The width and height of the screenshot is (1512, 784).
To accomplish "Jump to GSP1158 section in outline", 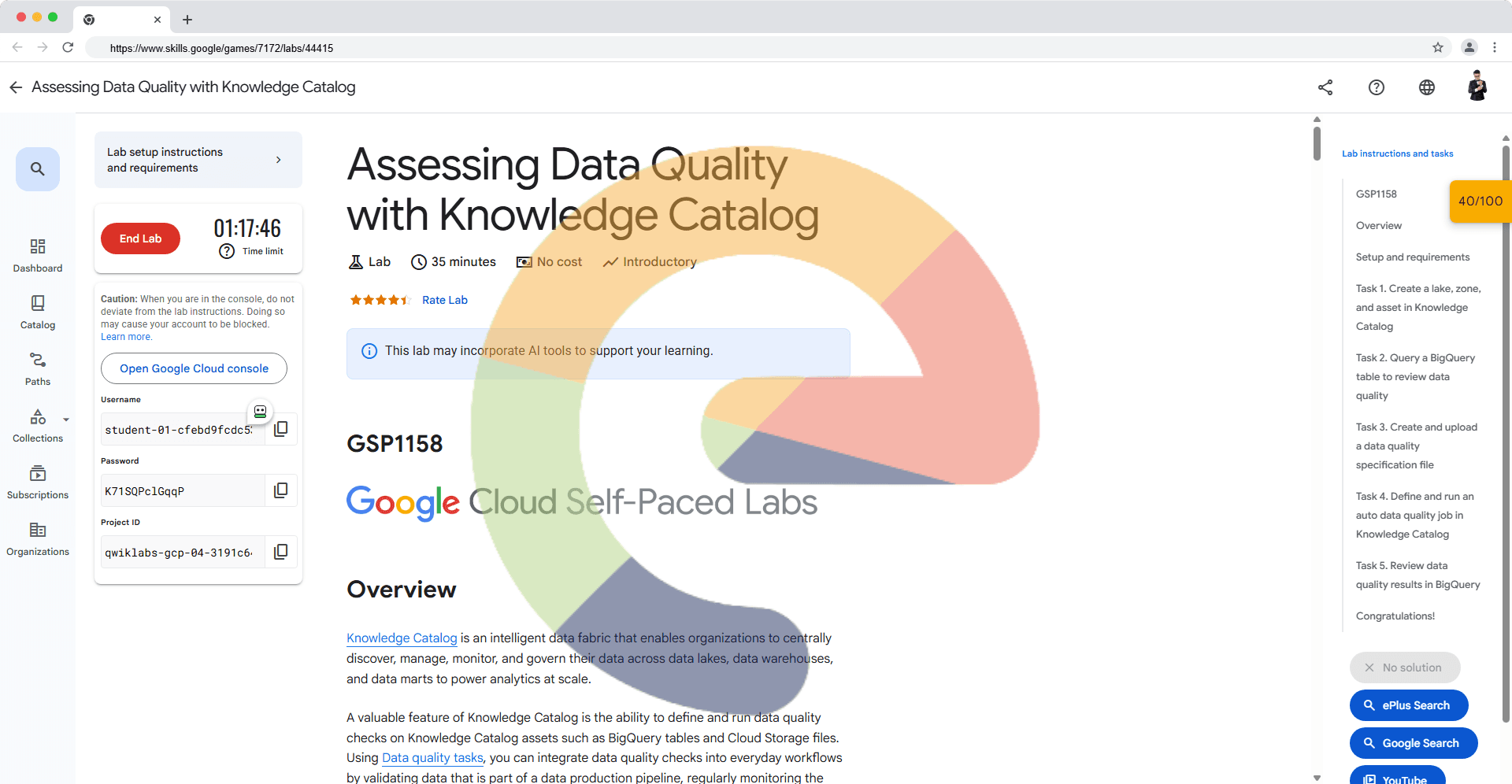I will pyautogui.click(x=1376, y=194).
